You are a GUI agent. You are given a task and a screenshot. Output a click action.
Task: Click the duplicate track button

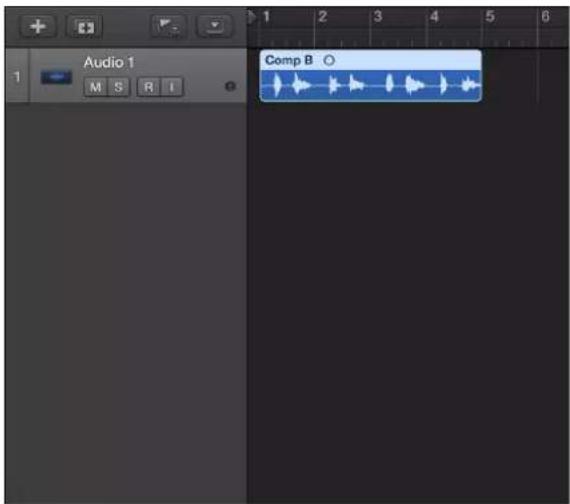(84, 27)
